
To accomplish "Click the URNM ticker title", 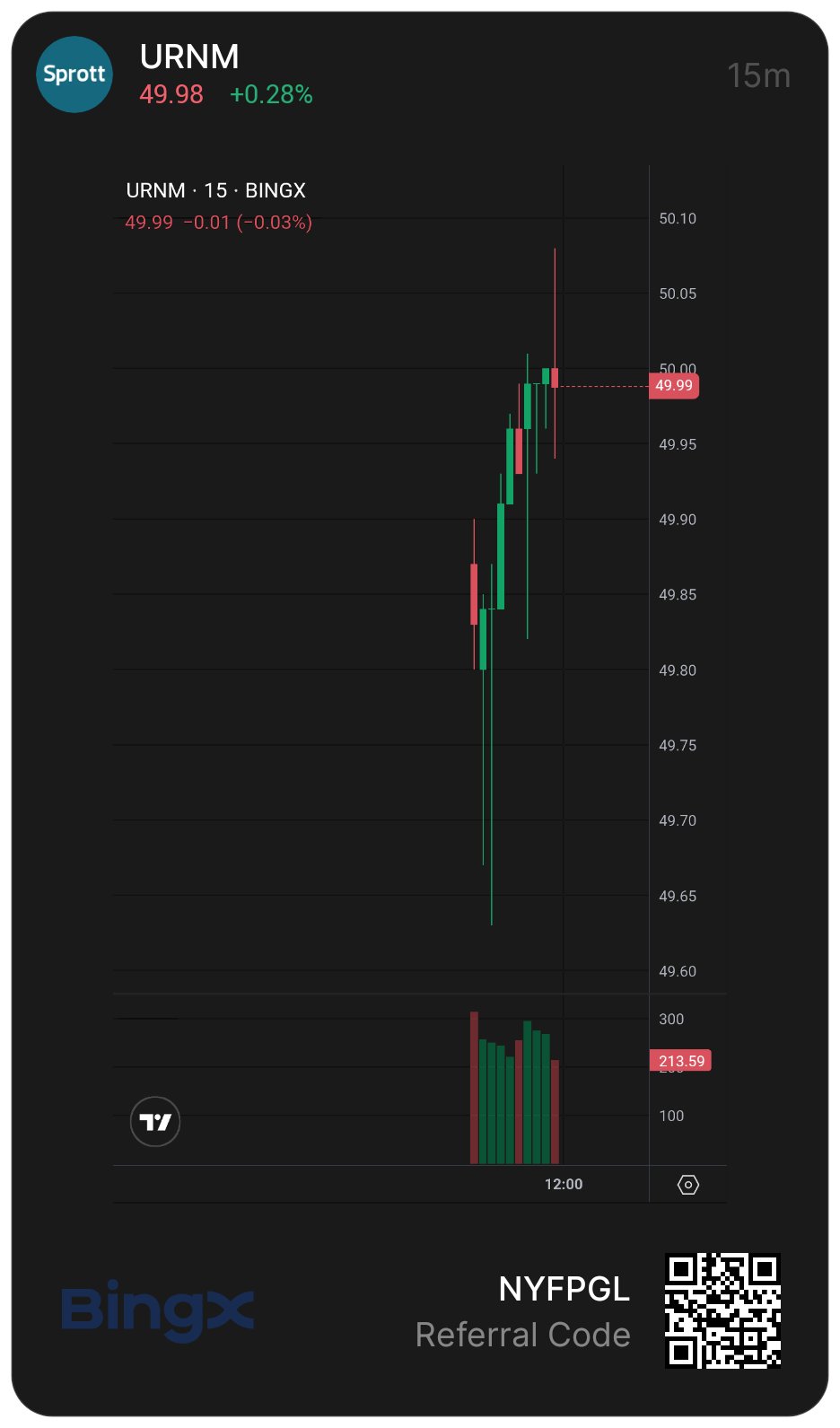I will [189, 57].
